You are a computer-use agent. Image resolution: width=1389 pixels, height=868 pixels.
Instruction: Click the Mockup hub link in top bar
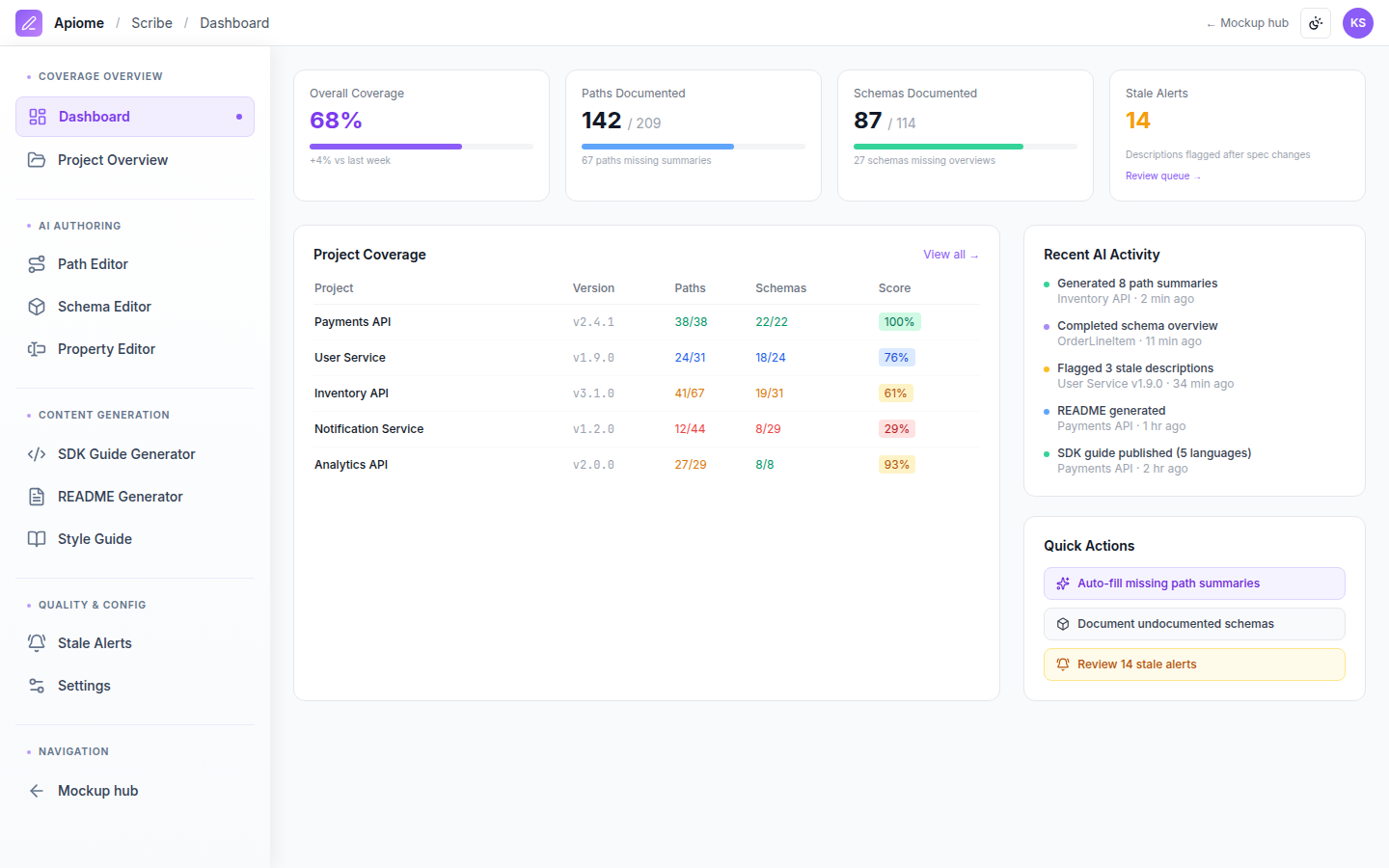pos(1247,23)
